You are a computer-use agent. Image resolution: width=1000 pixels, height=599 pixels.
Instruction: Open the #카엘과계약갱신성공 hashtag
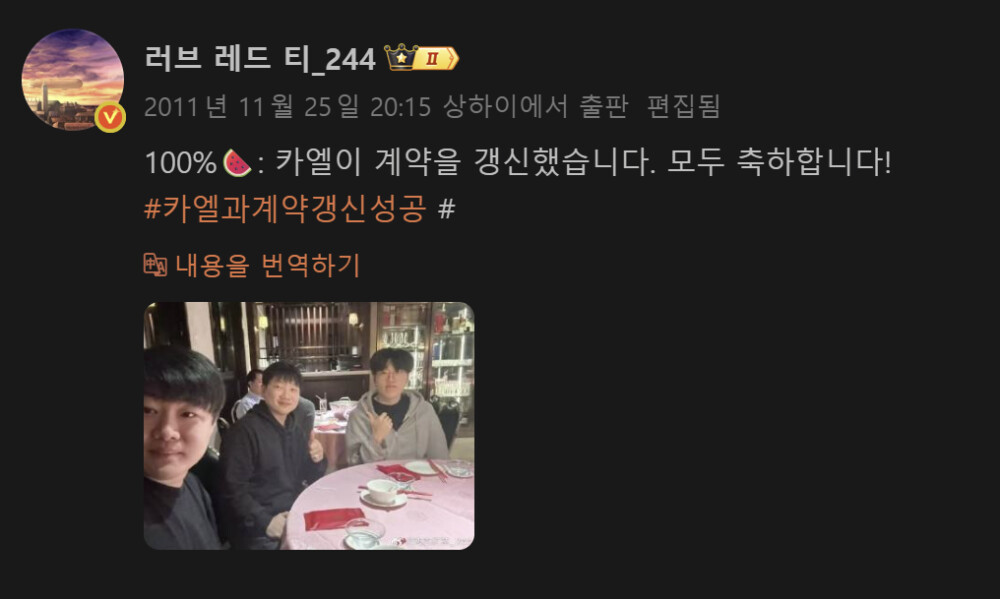(285, 208)
